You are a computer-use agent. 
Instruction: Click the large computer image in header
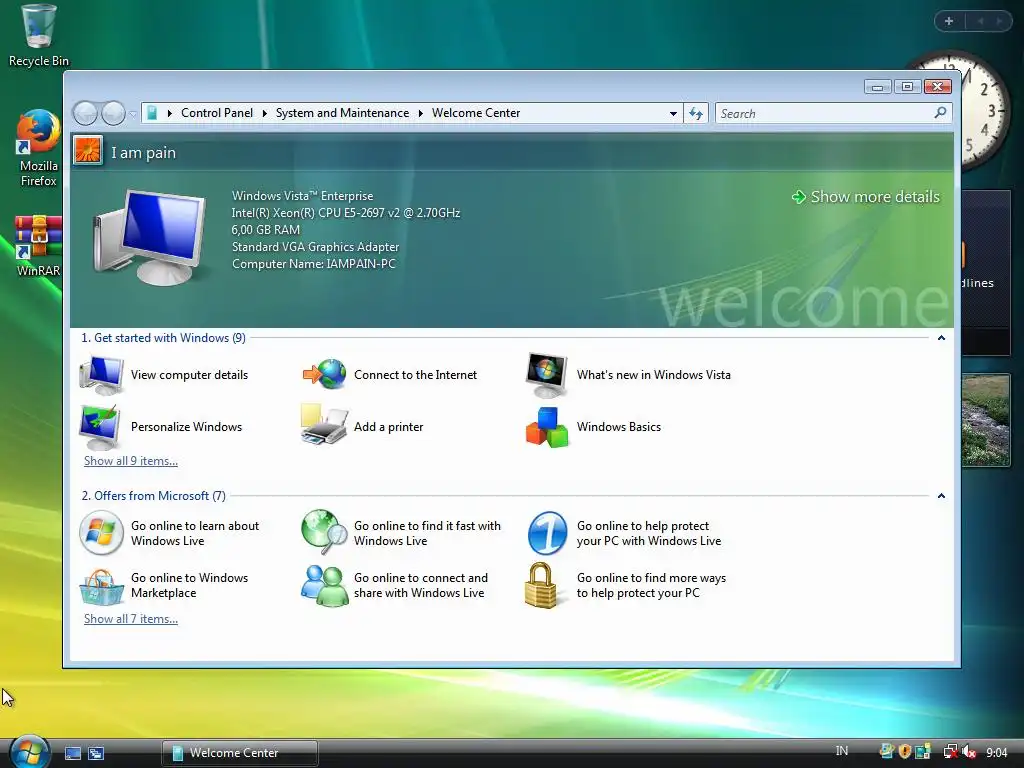pos(149,238)
